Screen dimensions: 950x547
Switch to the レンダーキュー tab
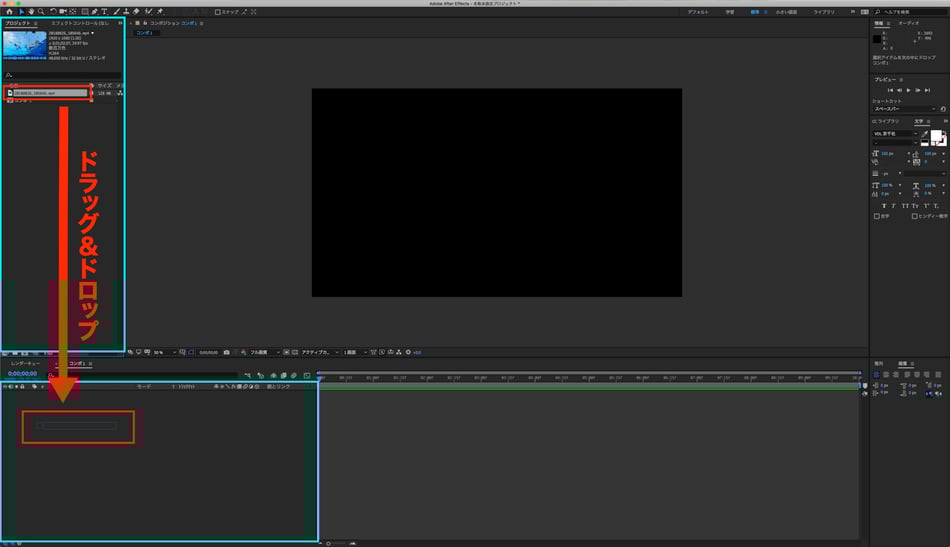[x=26, y=363]
